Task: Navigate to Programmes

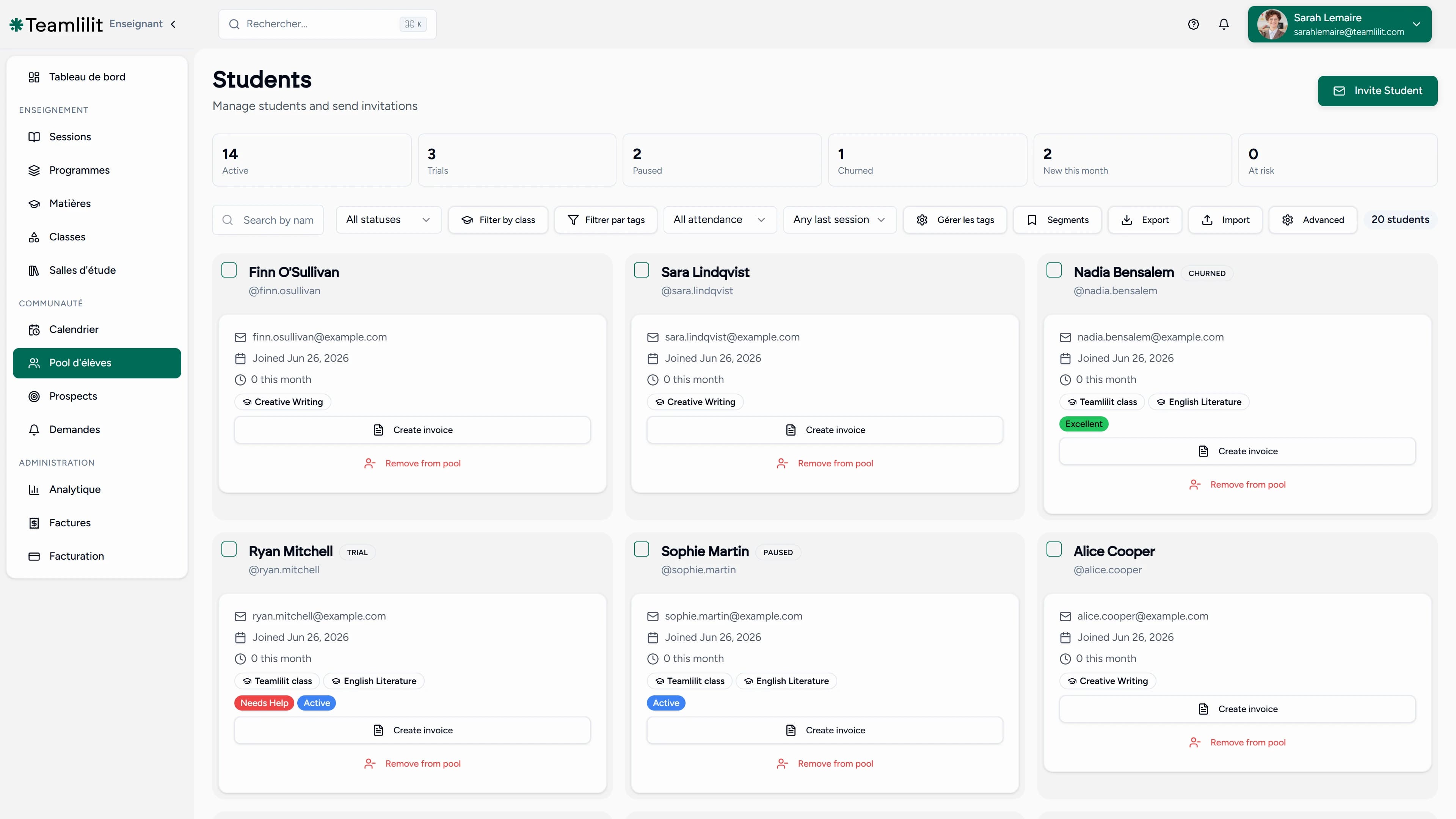Action: click(x=97, y=170)
